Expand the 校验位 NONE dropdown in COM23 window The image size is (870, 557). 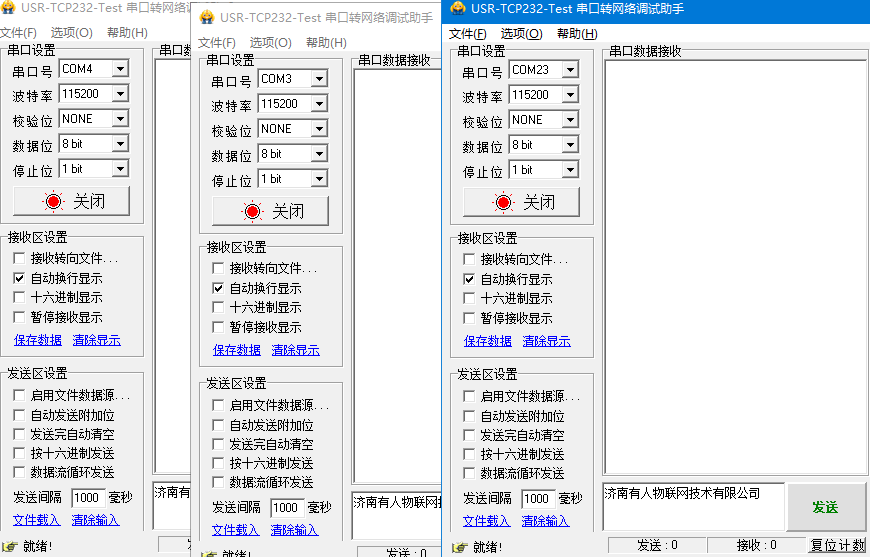click(570, 120)
